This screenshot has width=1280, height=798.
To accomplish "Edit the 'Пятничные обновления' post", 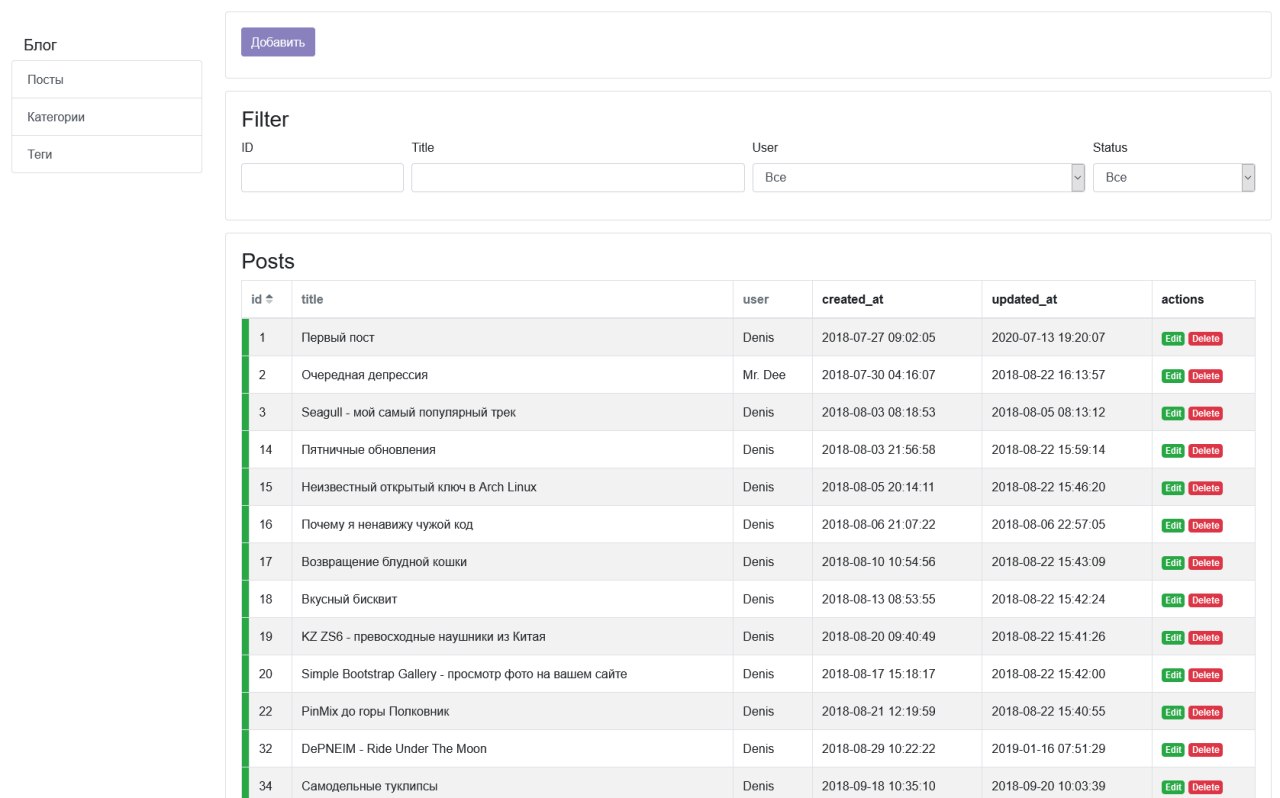I will click(x=1173, y=451).
